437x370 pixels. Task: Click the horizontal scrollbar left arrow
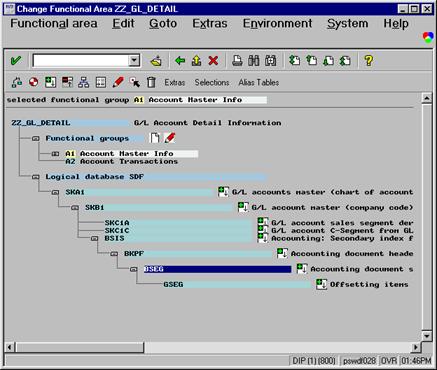tap(10, 347)
